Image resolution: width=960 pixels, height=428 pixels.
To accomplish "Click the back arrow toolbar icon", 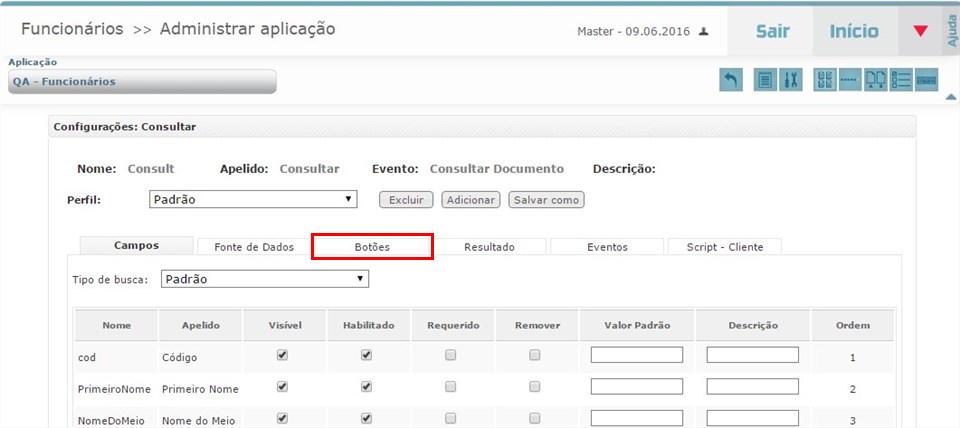I will tap(731, 80).
